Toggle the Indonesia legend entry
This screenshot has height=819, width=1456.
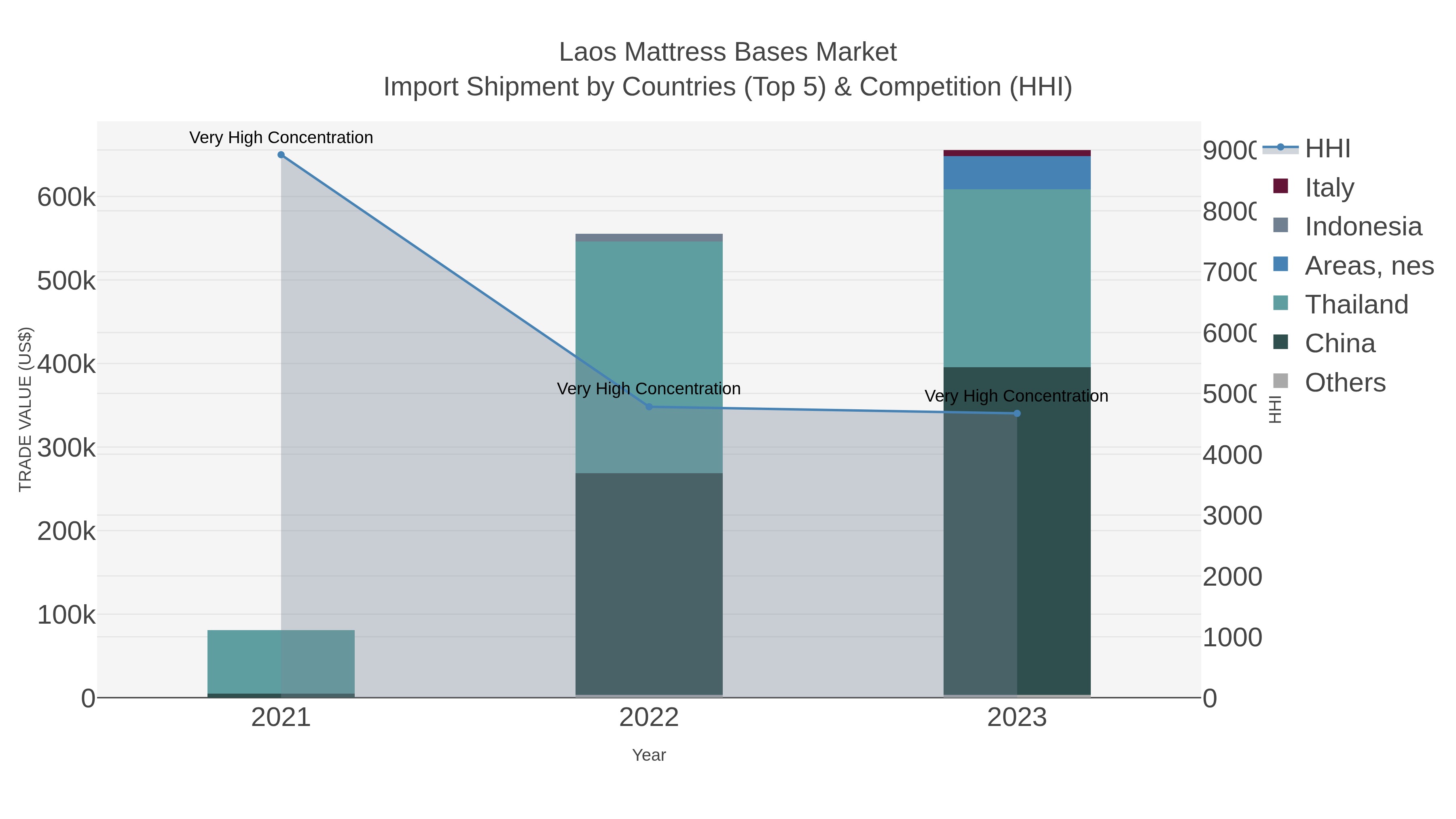(x=1348, y=226)
